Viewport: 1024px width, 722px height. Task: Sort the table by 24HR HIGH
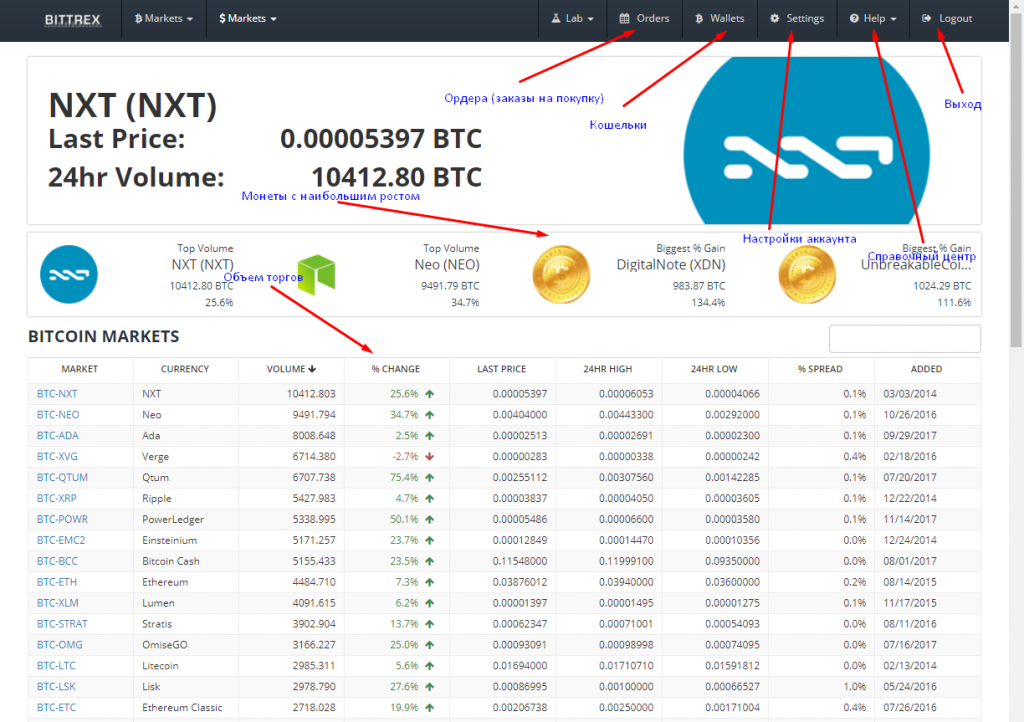(x=607, y=369)
